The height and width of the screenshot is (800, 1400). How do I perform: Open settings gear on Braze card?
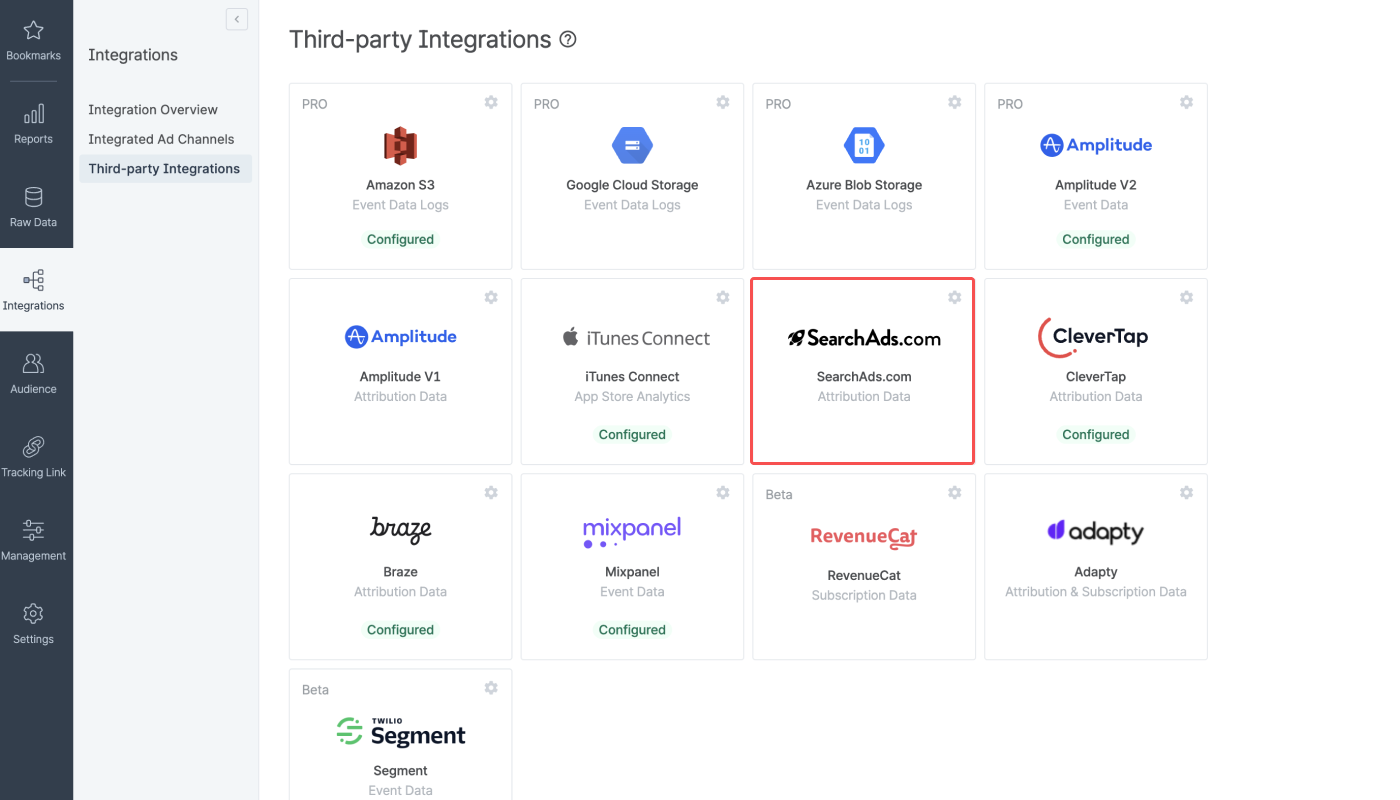point(491,492)
